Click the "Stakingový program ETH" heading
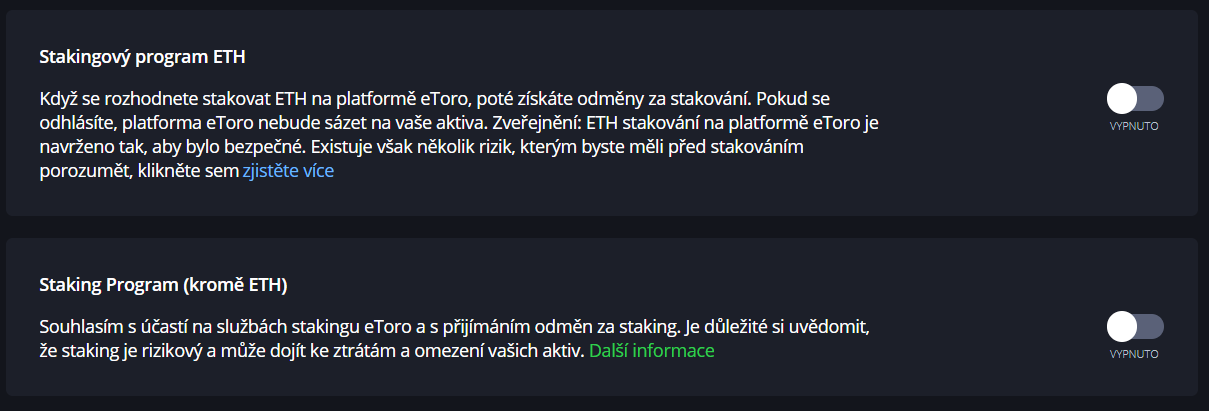This screenshot has height=411, width=1209. (142, 57)
